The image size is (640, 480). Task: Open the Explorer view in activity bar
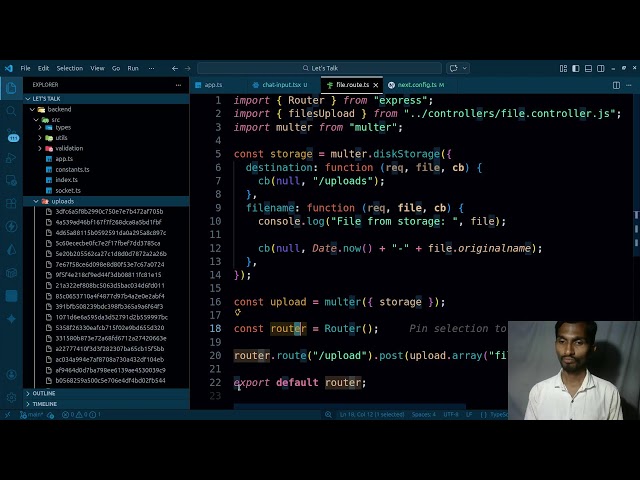click(x=11, y=87)
